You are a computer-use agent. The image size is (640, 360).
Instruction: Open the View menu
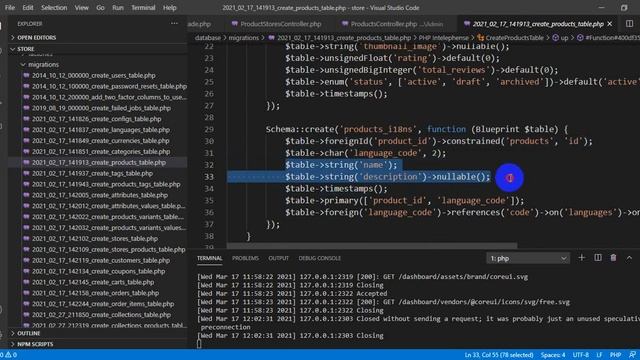[81, 7]
